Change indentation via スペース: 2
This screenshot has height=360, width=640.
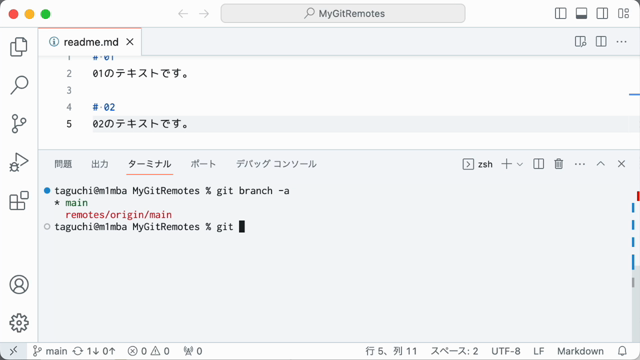tap(454, 351)
